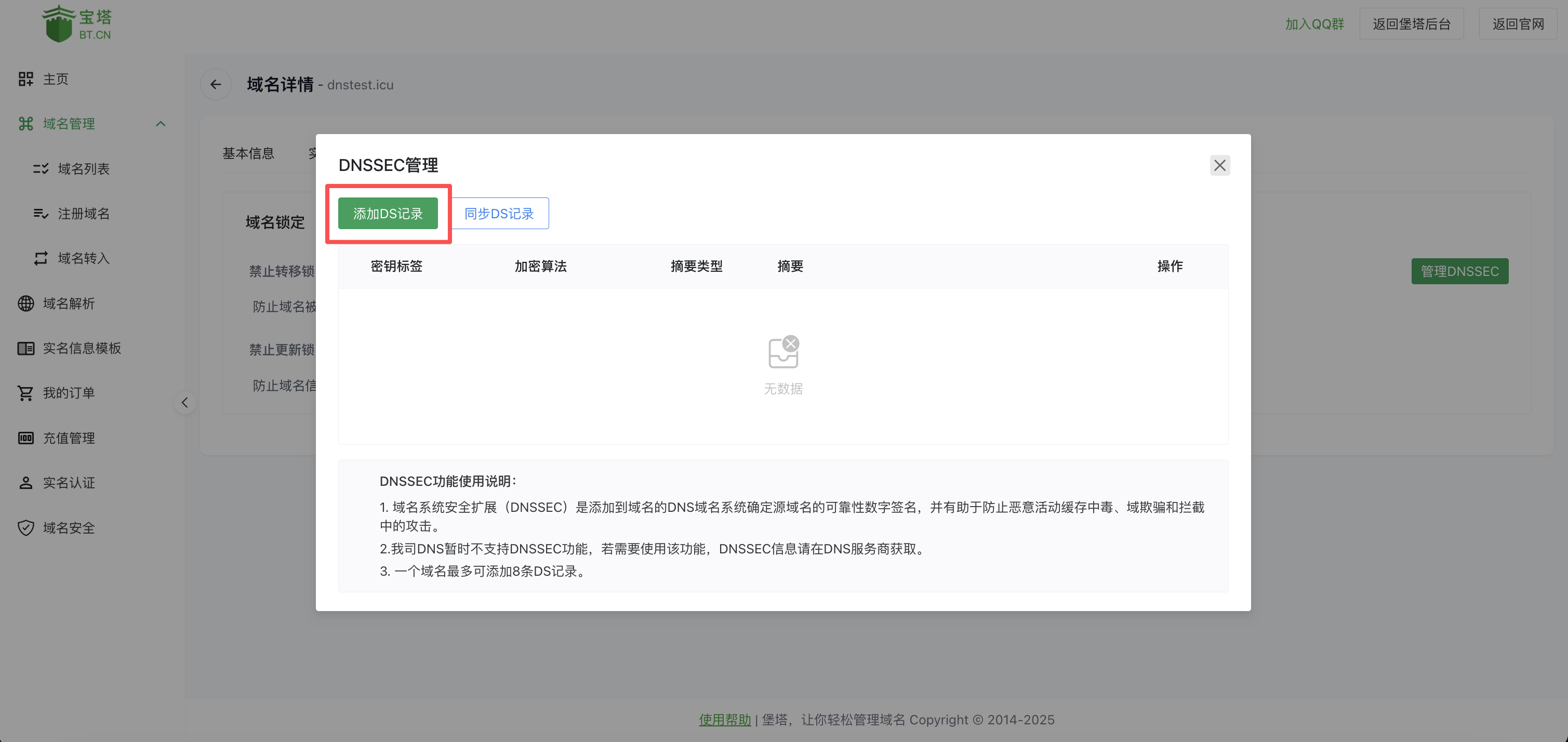
Task: Select the 域名转入 transfer icon
Action: 40,258
